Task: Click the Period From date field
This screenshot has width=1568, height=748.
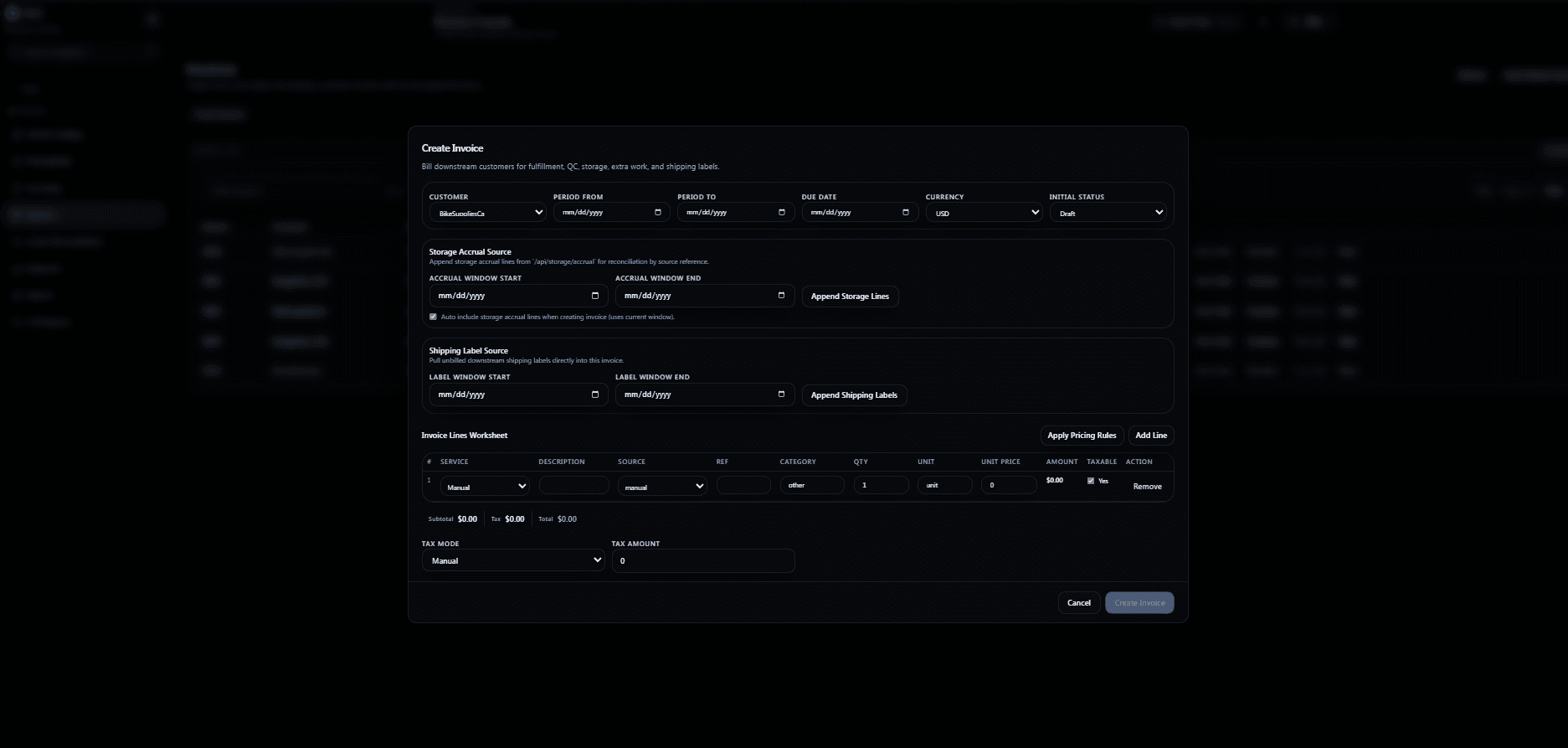Action: pyautogui.click(x=610, y=213)
